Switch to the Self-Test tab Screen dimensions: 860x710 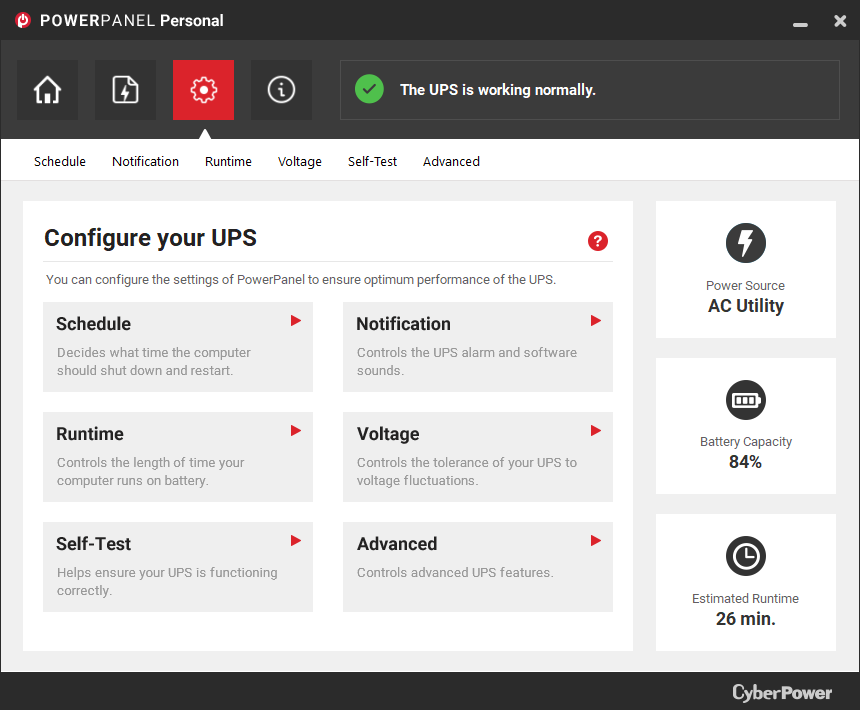372,162
